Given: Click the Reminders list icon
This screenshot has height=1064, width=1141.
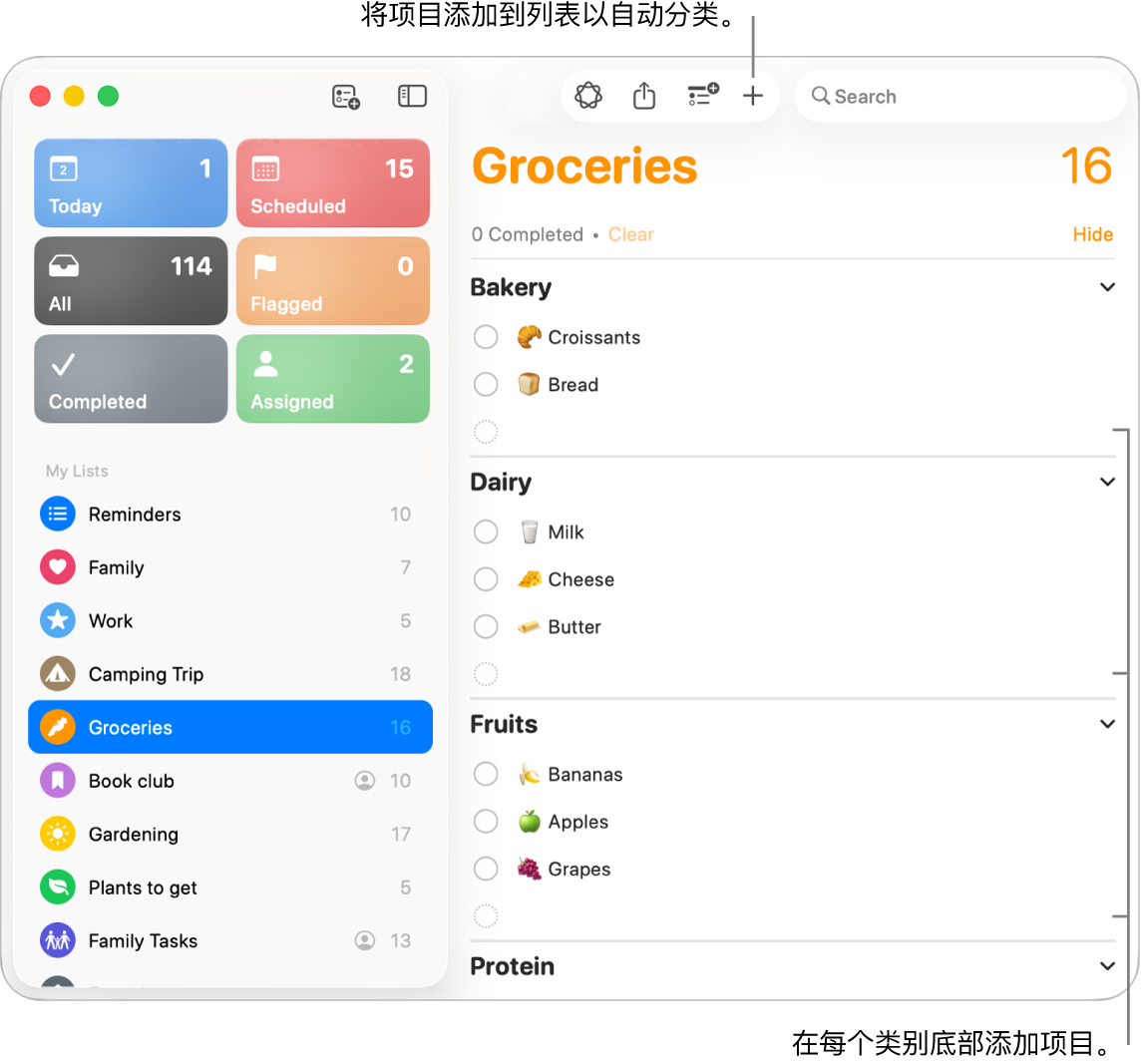Looking at the screenshot, I should (x=58, y=514).
